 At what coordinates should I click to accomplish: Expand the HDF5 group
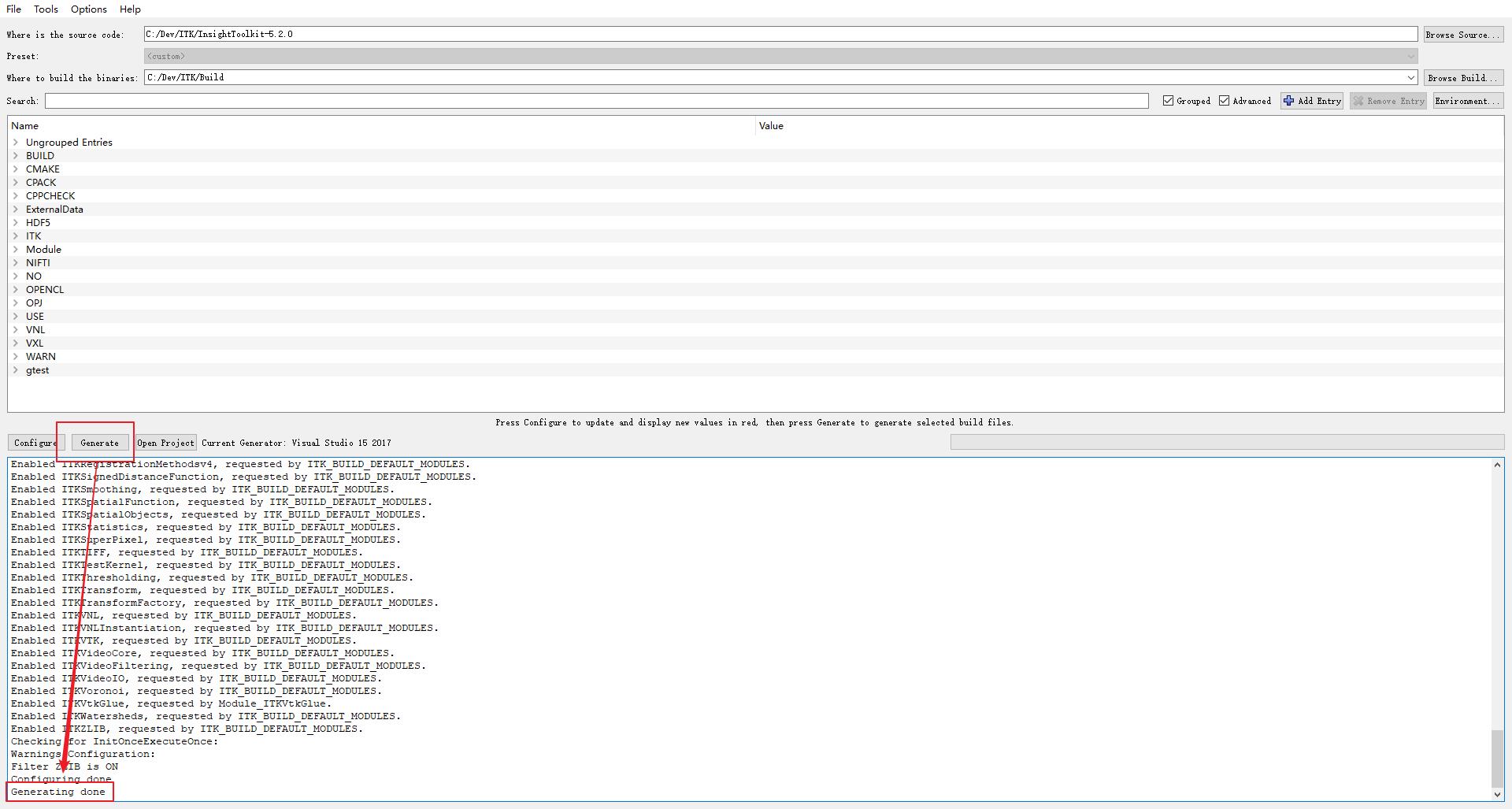pyautogui.click(x=16, y=223)
